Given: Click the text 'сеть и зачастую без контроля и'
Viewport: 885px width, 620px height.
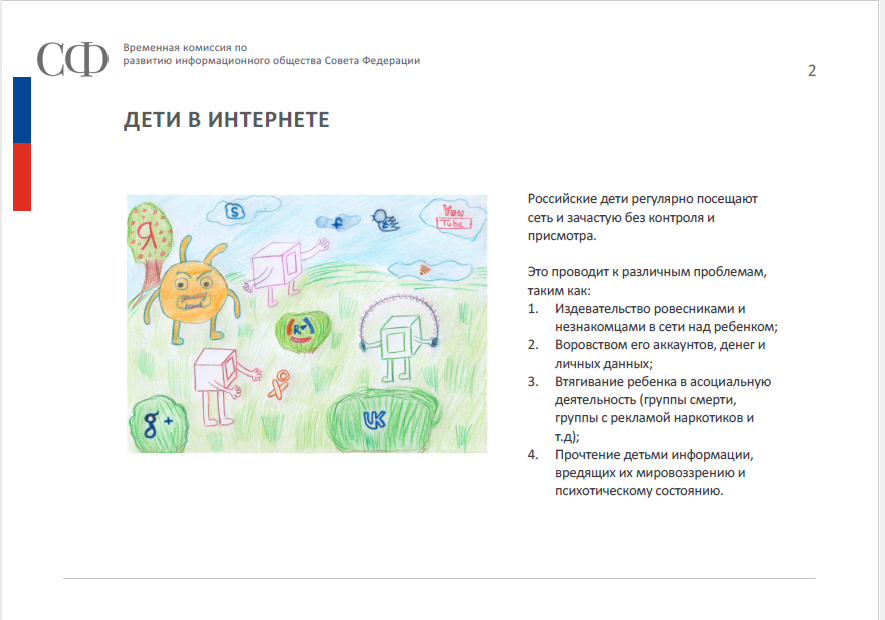Looking at the screenshot, I should coord(621,218).
